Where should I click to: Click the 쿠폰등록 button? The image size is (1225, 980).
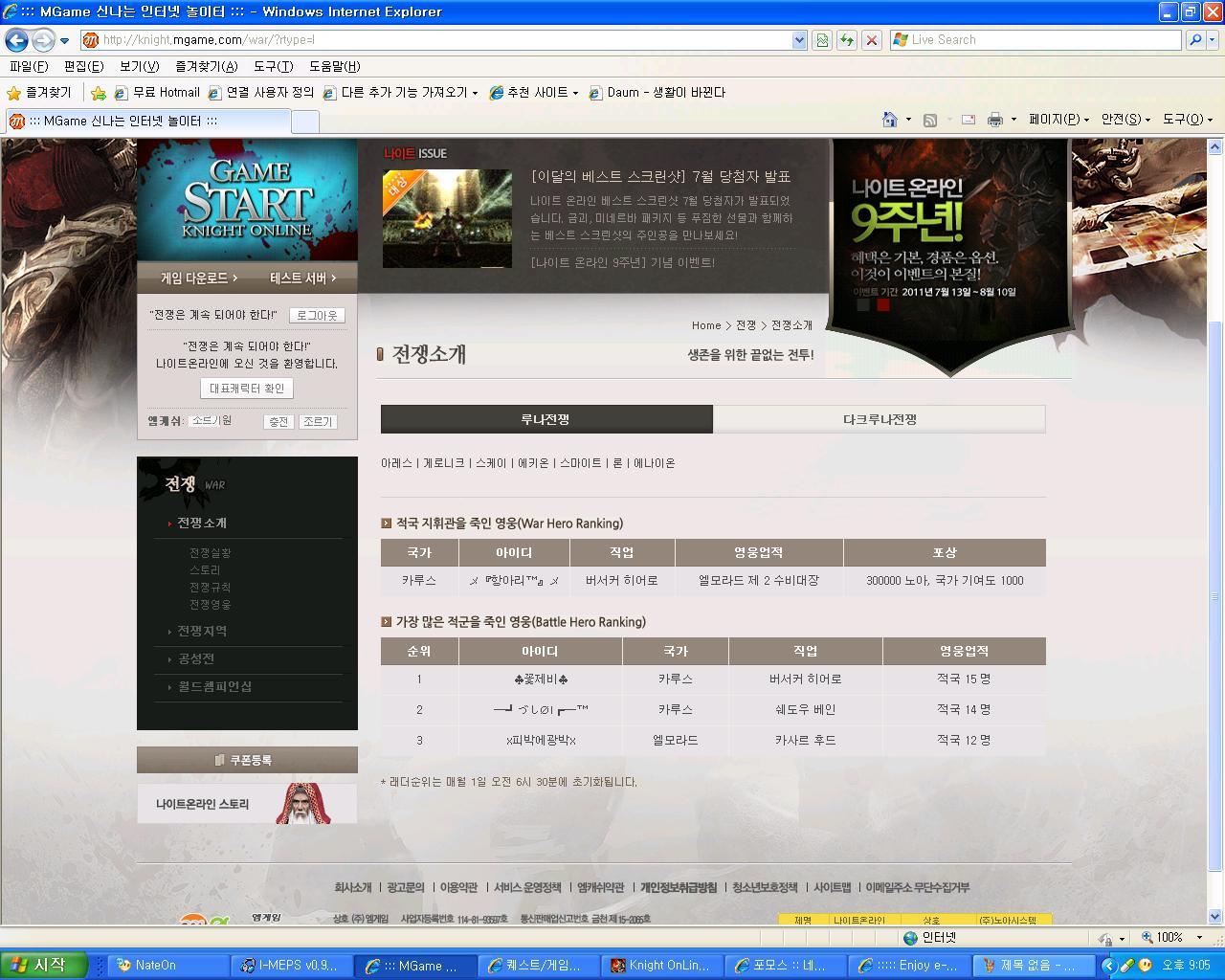pos(247,760)
